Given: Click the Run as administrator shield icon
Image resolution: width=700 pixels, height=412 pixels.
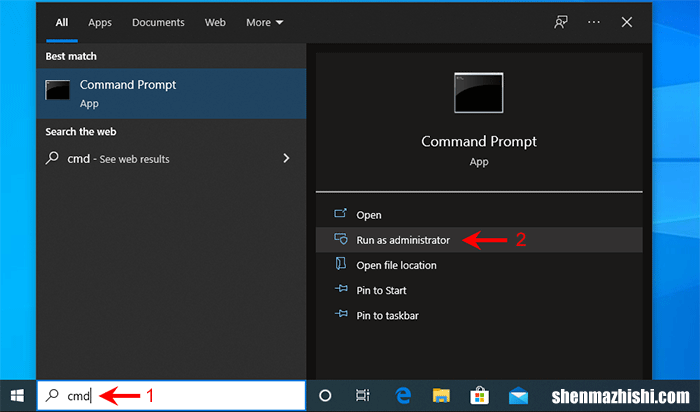Looking at the screenshot, I should [x=341, y=239].
